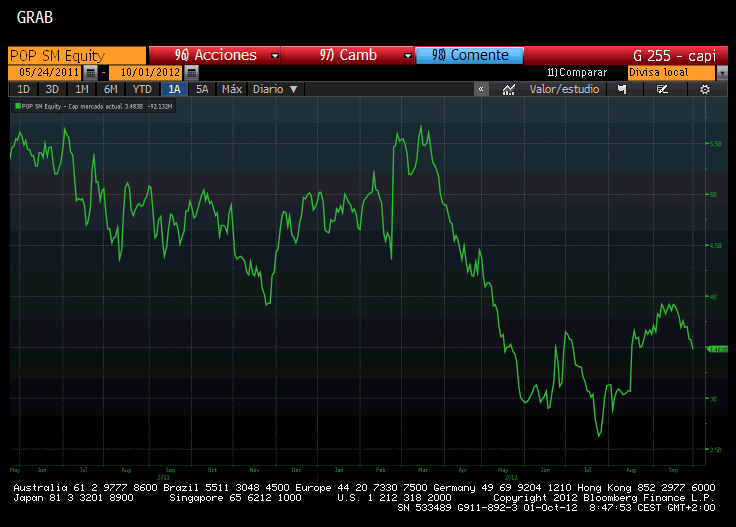Expand the 97) Camb dropdown arrow
The width and height of the screenshot is (736, 527).
coord(408,56)
